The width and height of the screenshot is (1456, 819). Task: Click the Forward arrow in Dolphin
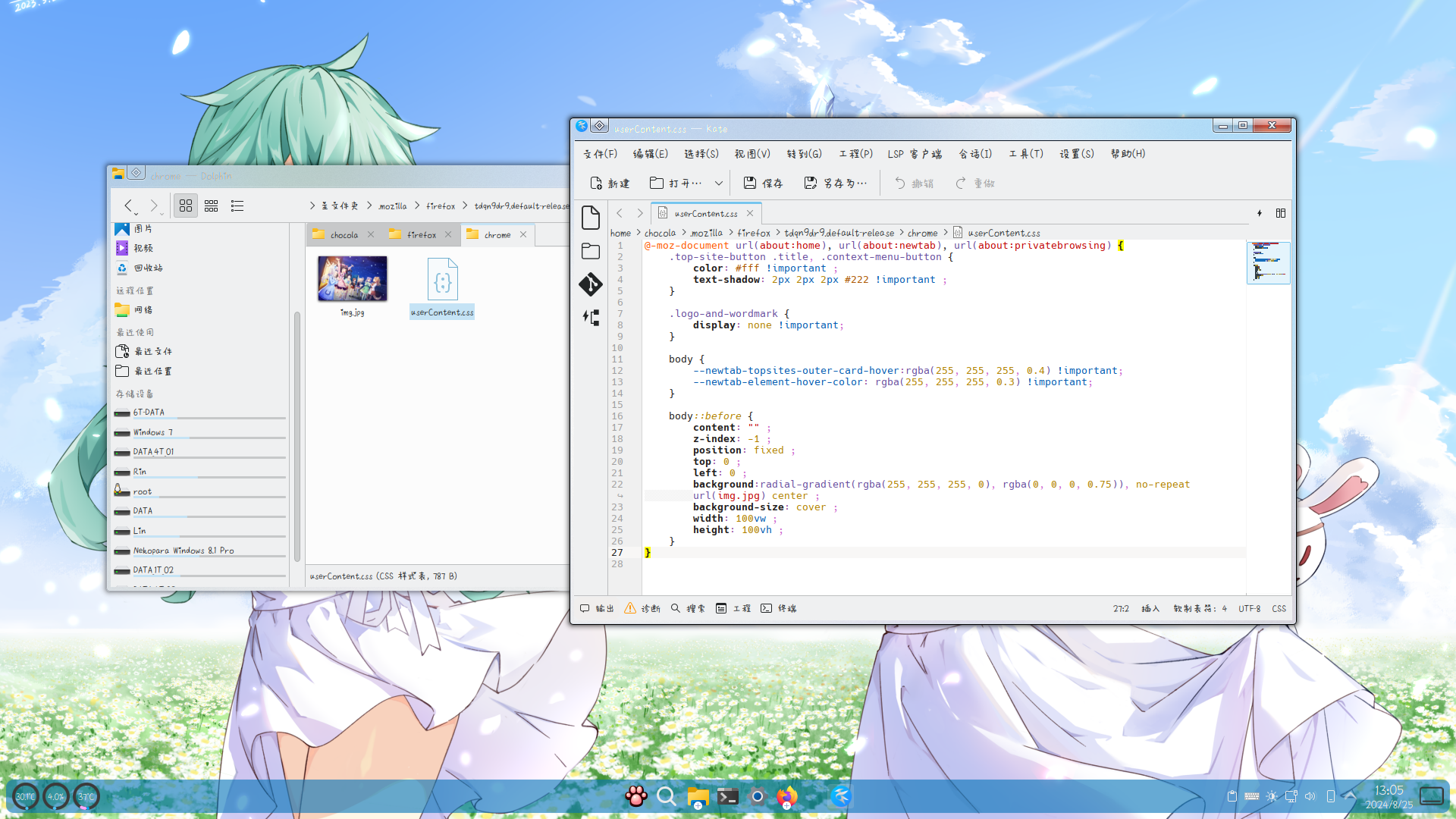point(155,206)
